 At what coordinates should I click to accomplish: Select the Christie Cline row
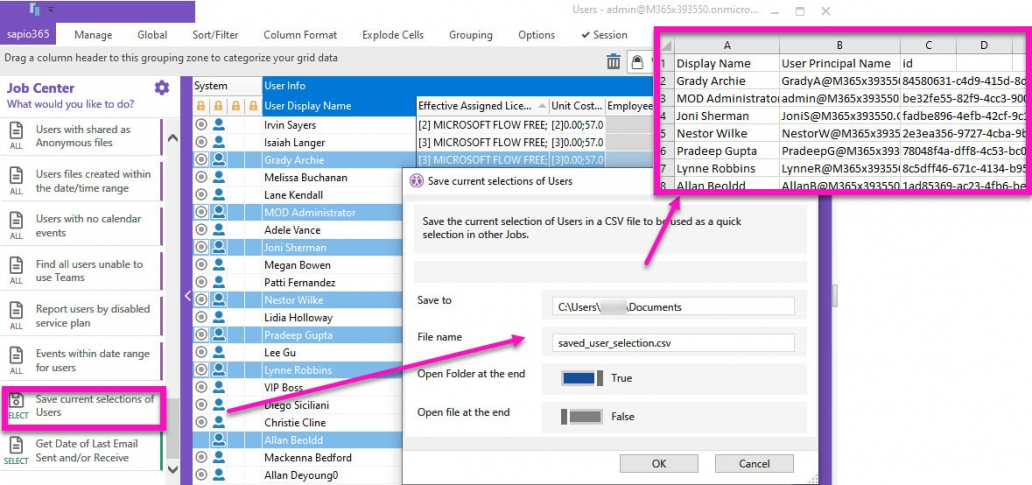297,422
